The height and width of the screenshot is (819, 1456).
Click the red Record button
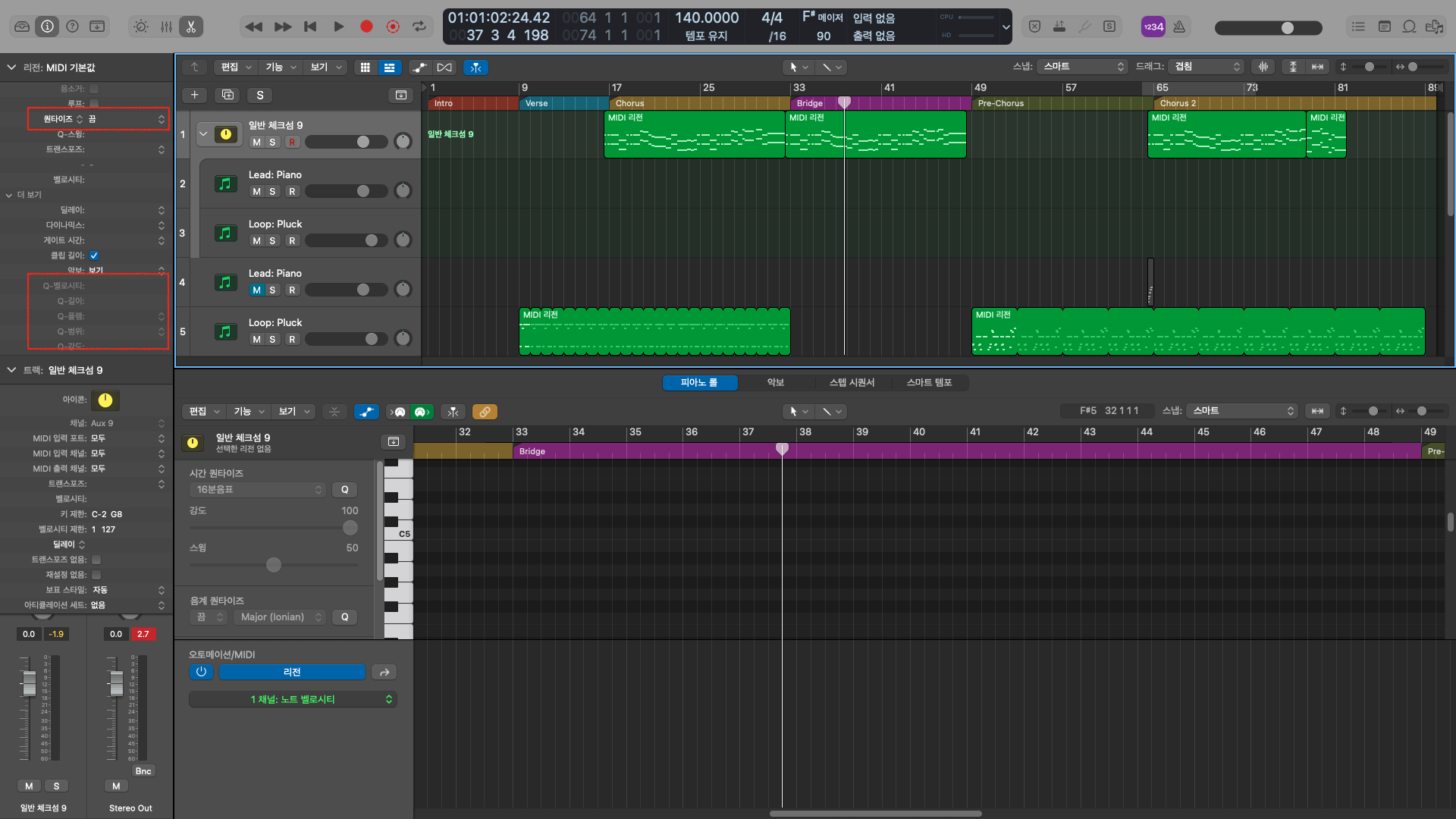366,27
